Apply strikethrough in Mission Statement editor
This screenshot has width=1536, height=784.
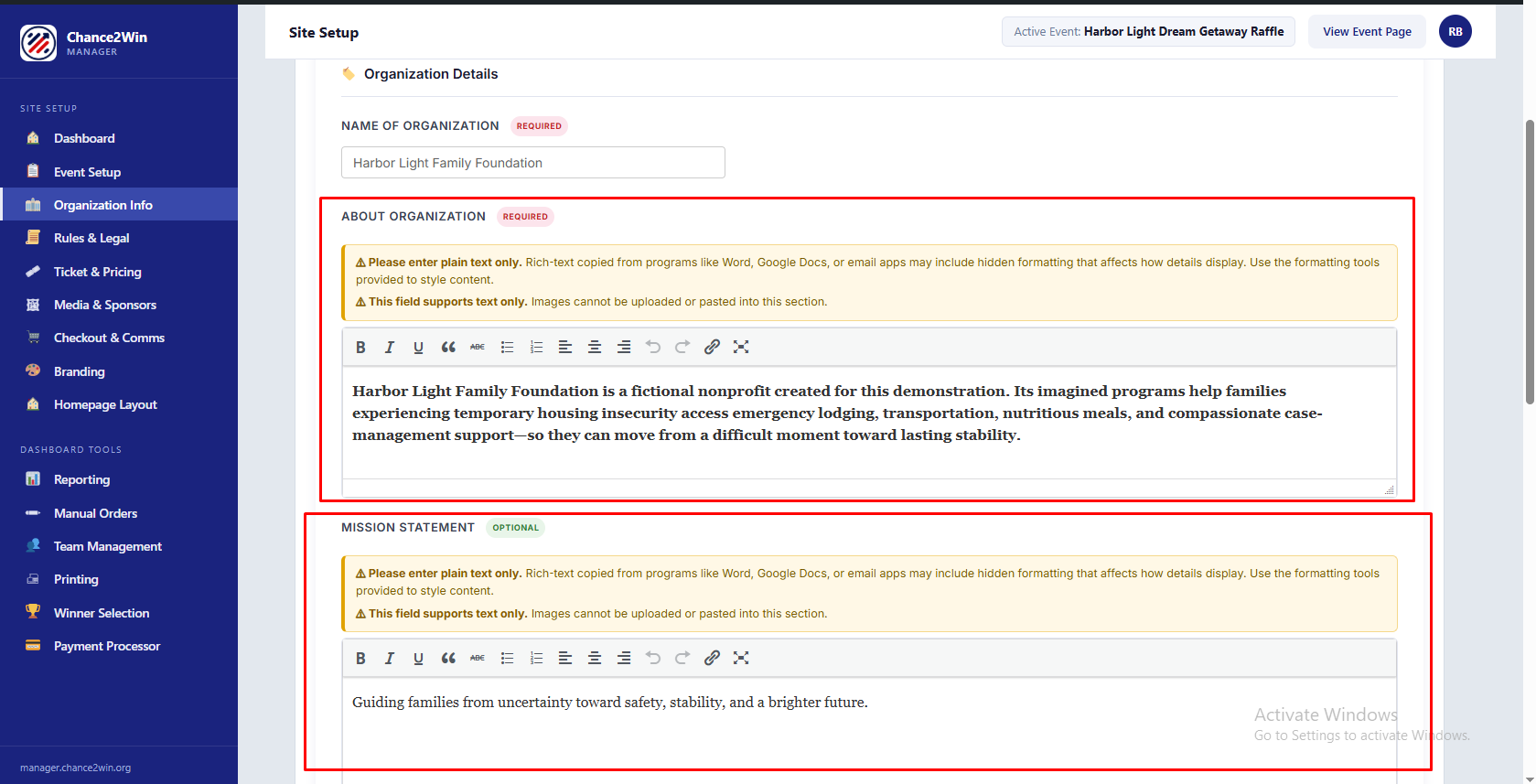tap(478, 658)
